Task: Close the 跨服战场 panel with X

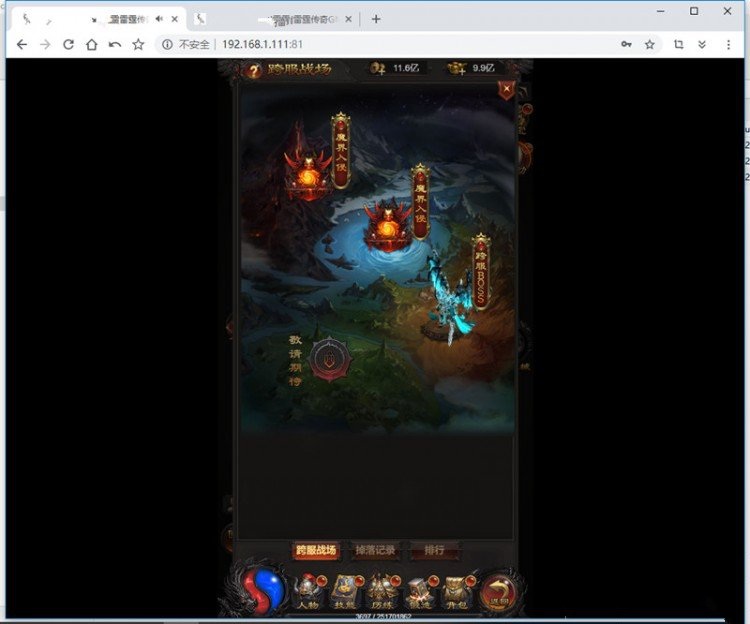Action: tap(507, 89)
